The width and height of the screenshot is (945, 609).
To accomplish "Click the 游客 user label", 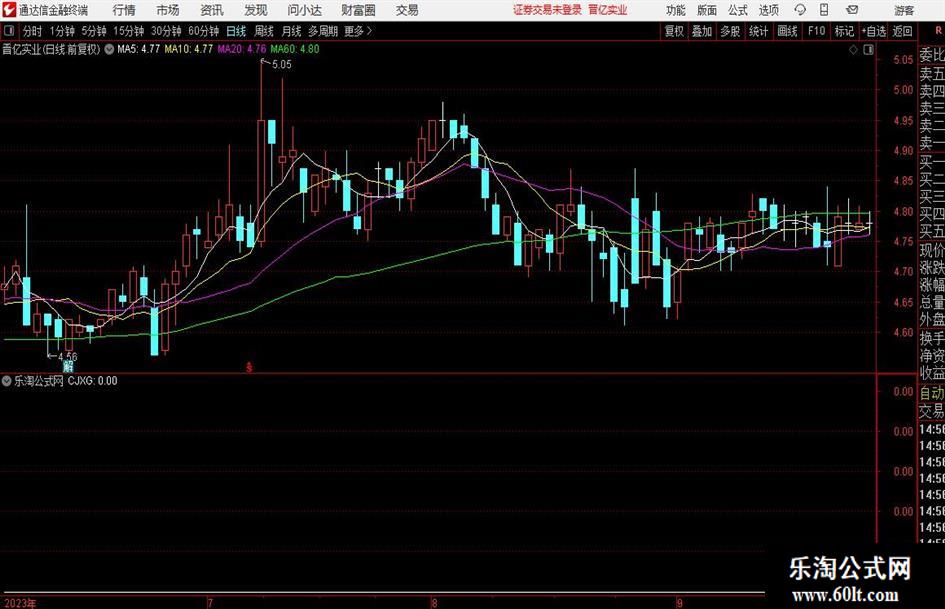I will [x=903, y=10].
